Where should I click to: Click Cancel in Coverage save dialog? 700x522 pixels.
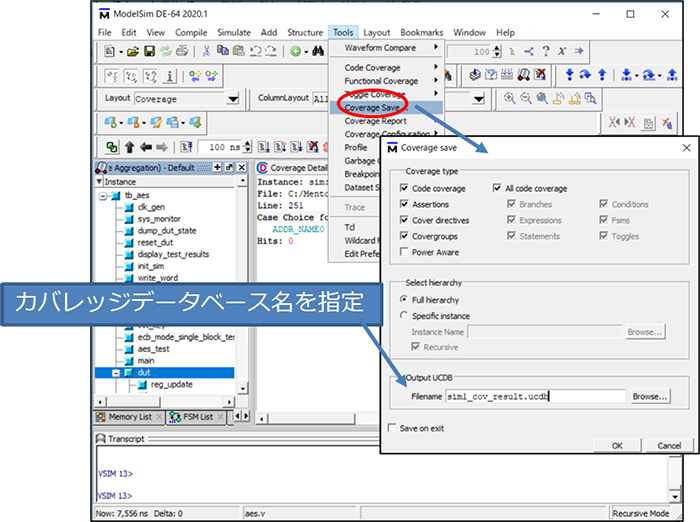669,445
